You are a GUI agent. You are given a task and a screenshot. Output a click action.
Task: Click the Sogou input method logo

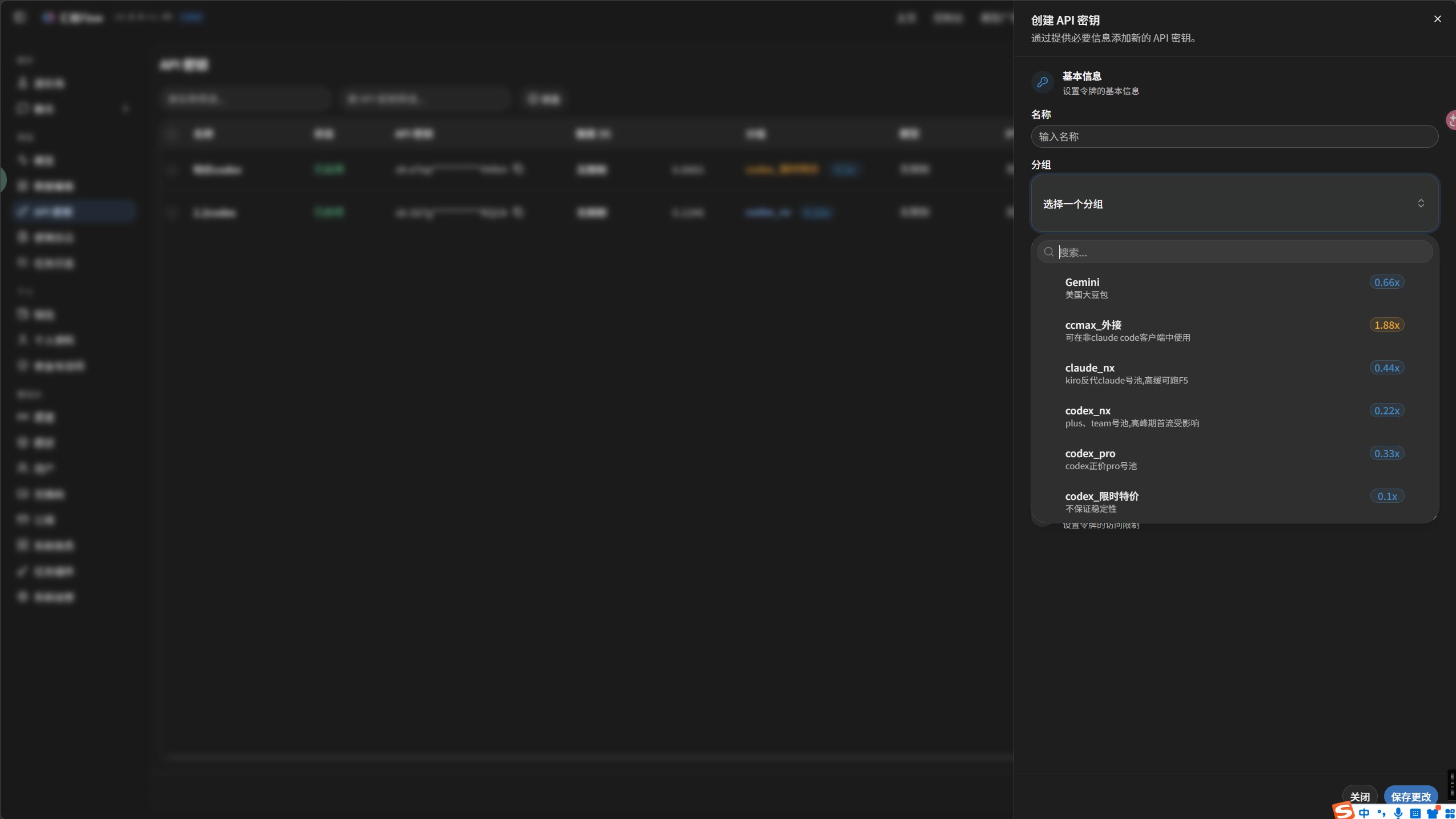1343,811
